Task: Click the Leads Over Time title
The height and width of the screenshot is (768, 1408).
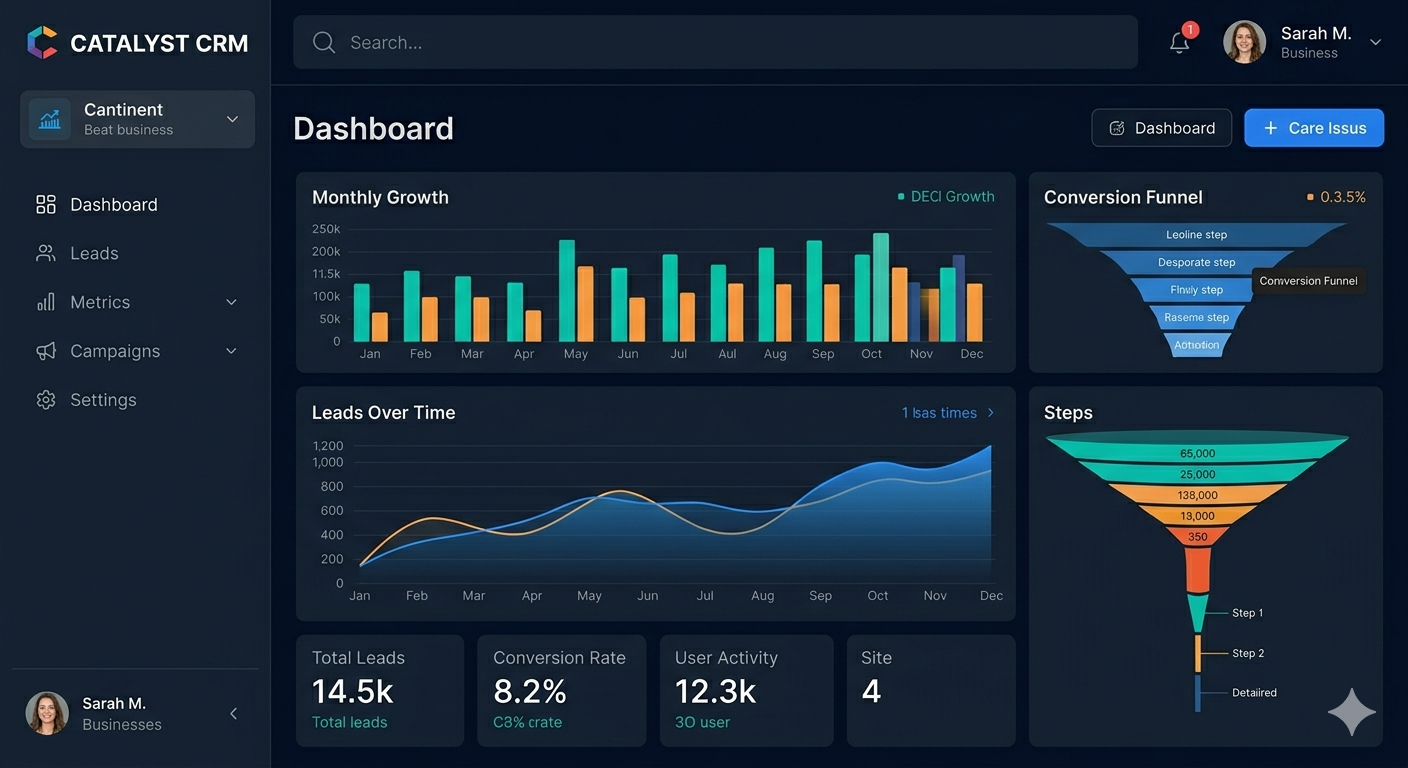Action: [x=383, y=412]
